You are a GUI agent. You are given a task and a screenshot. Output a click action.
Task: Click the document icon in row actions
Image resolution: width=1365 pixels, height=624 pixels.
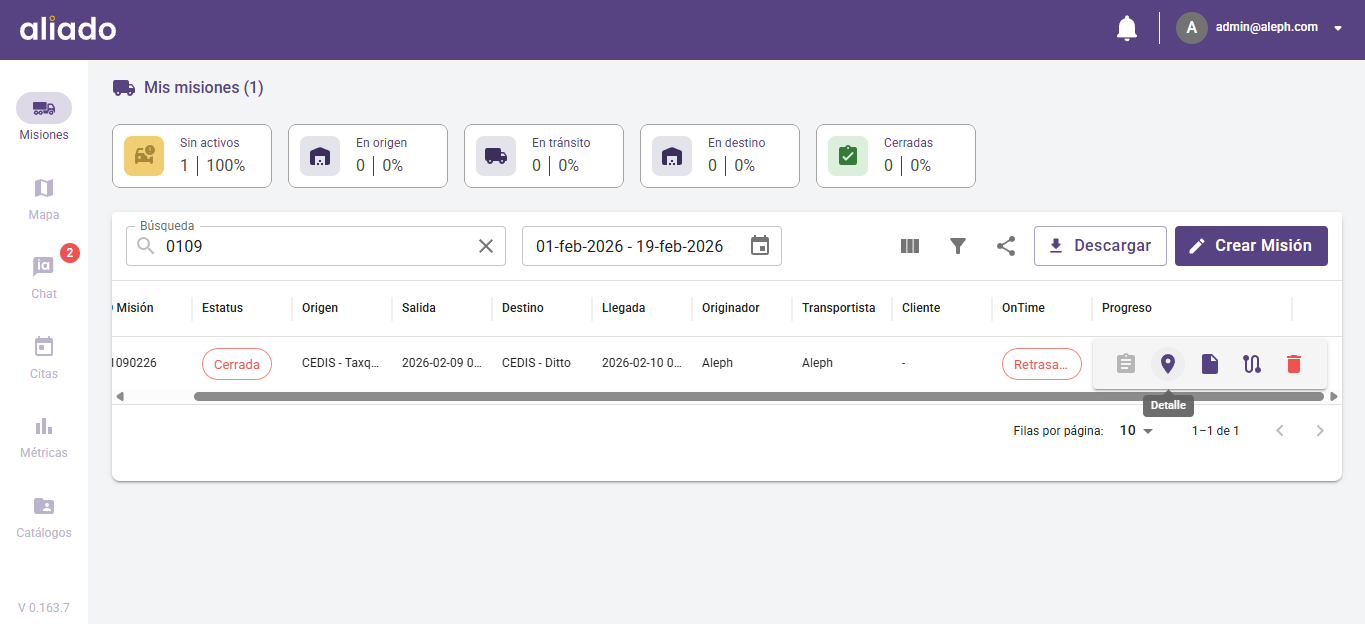pos(1210,364)
